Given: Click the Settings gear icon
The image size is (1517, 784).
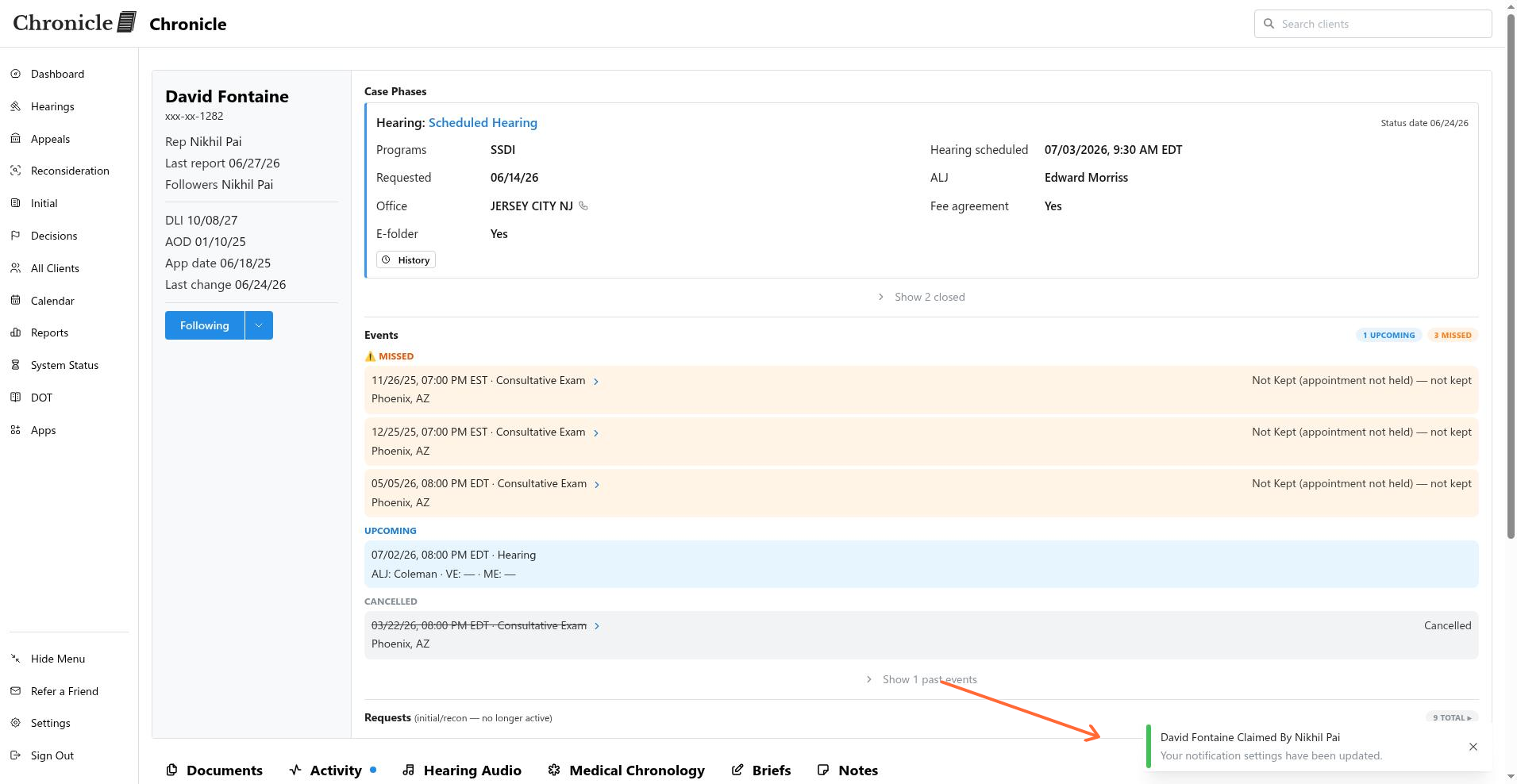Looking at the screenshot, I should coord(15,723).
